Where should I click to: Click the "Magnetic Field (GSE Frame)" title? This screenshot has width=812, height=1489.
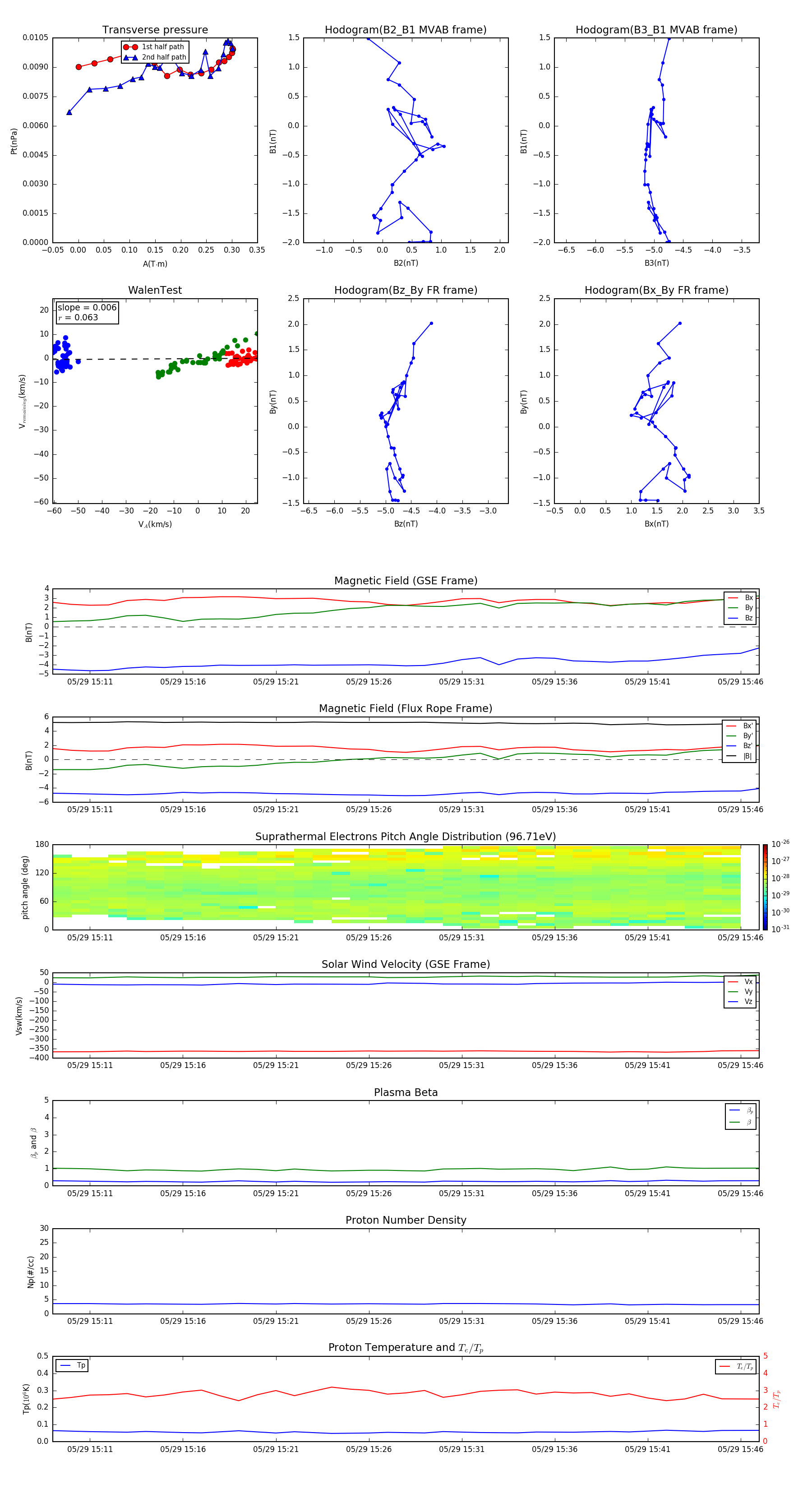(406, 581)
